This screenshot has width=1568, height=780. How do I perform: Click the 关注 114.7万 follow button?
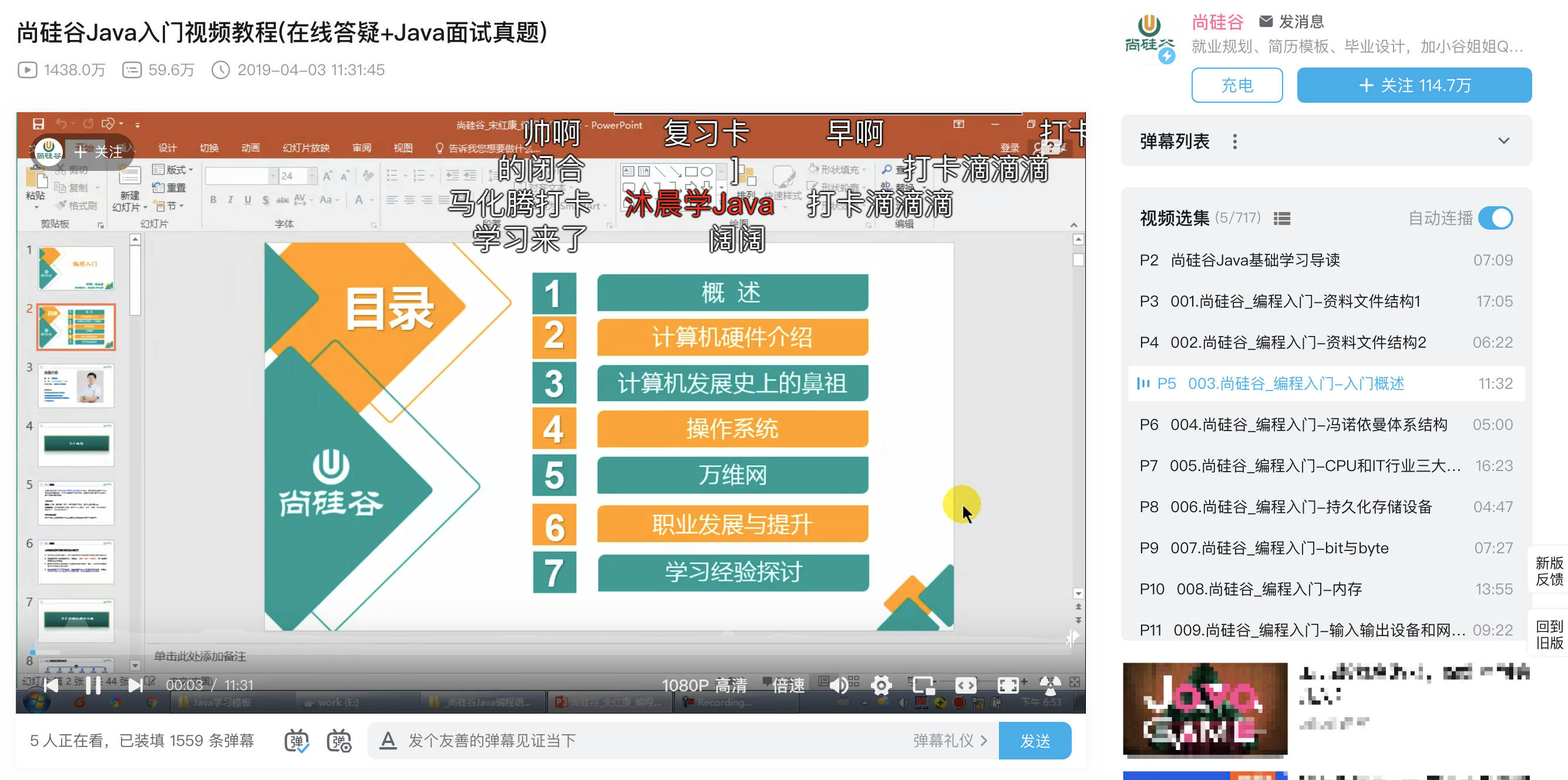(x=1414, y=85)
